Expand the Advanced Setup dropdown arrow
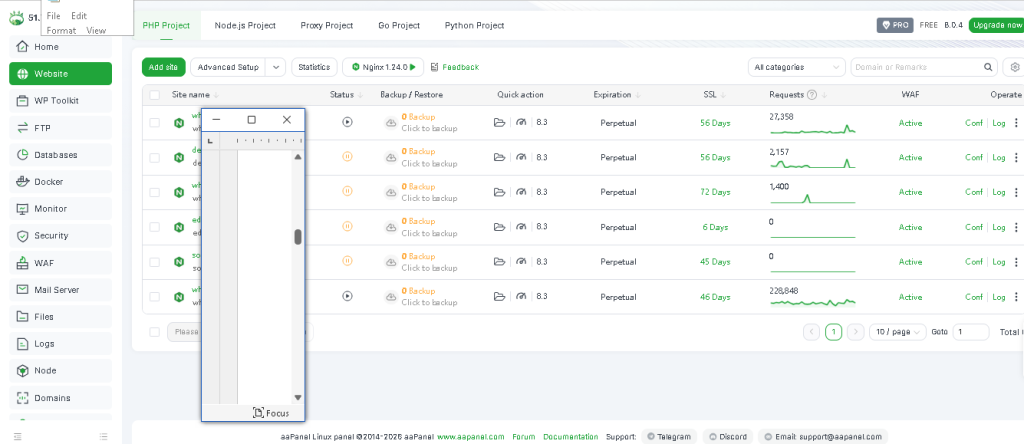 point(276,67)
